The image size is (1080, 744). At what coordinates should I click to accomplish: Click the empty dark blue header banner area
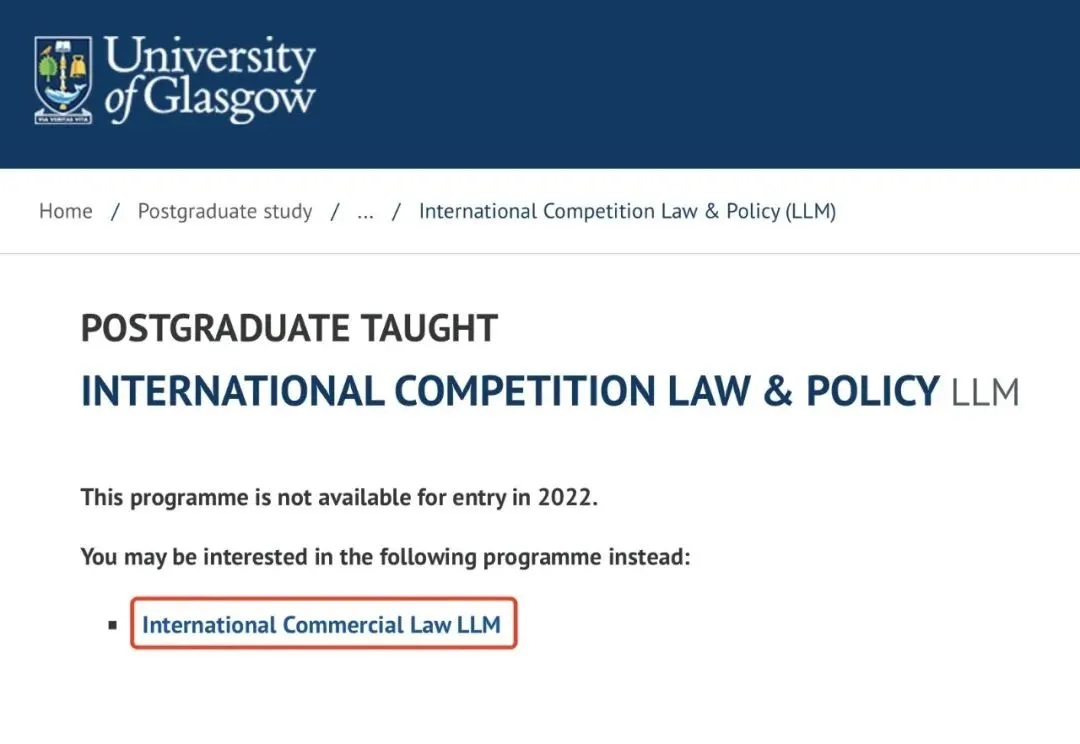pos(700,84)
